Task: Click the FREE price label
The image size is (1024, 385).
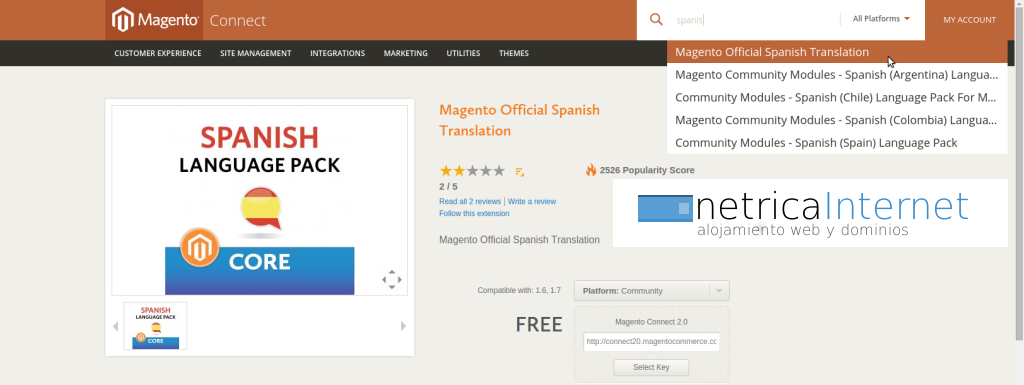Action: click(539, 324)
